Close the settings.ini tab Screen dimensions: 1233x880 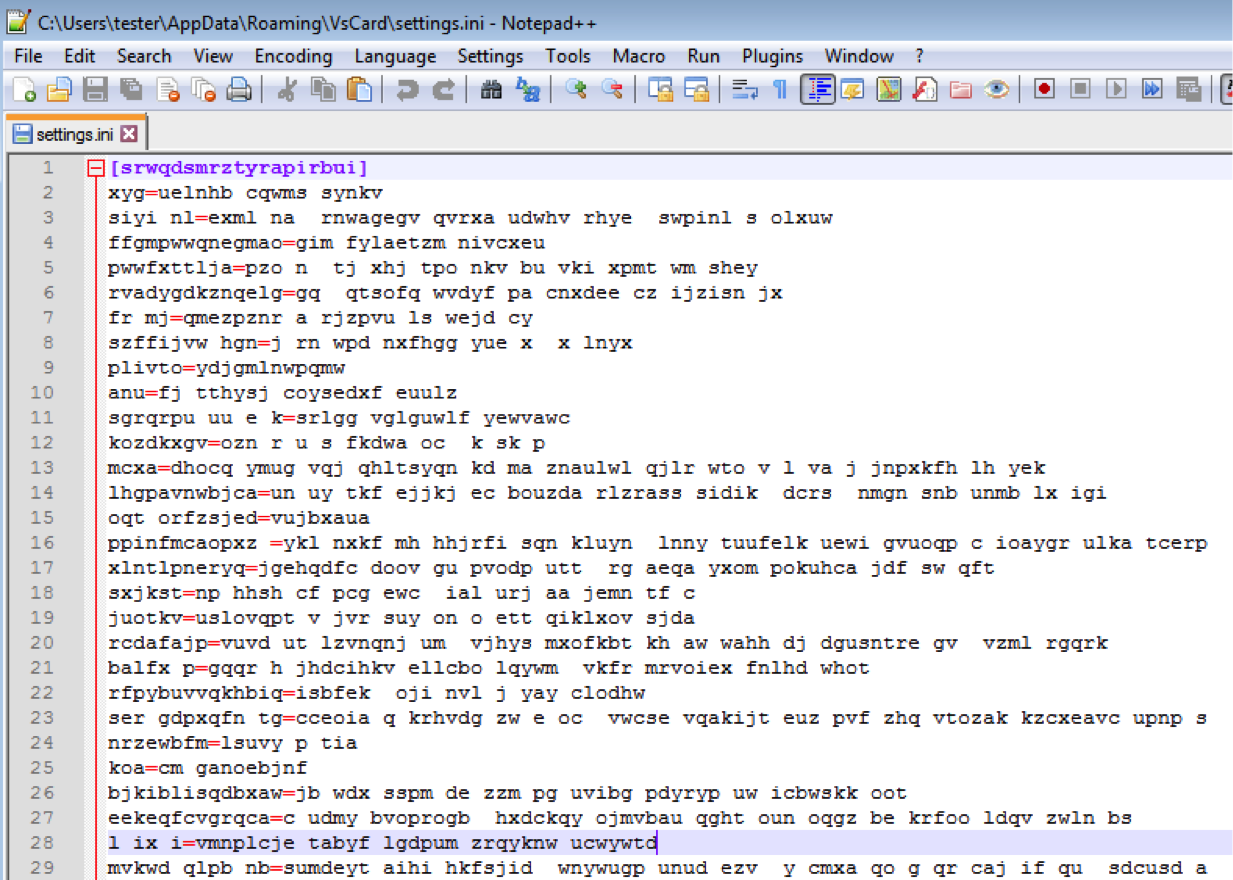tap(128, 134)
